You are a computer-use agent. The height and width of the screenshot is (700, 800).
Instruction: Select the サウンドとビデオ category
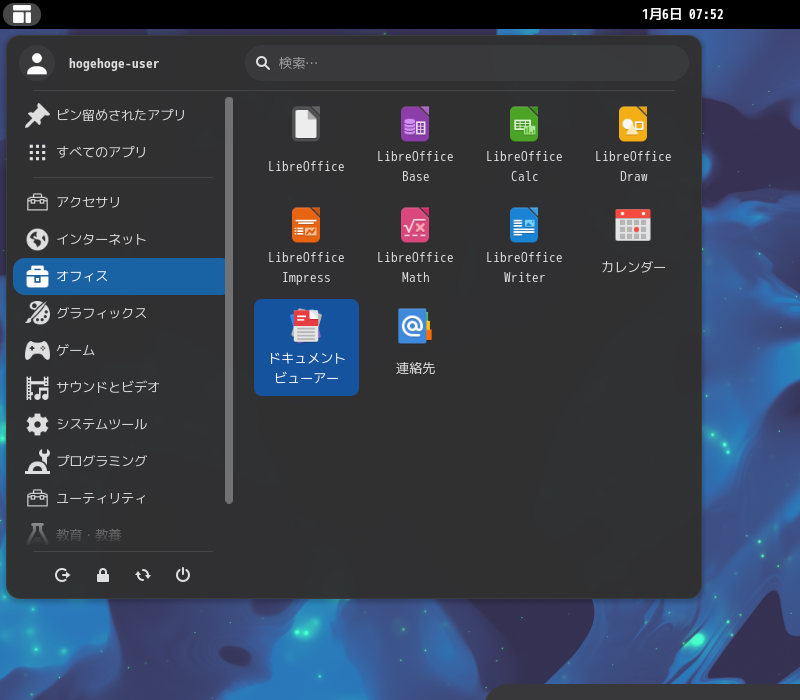[x=119, y=387]
